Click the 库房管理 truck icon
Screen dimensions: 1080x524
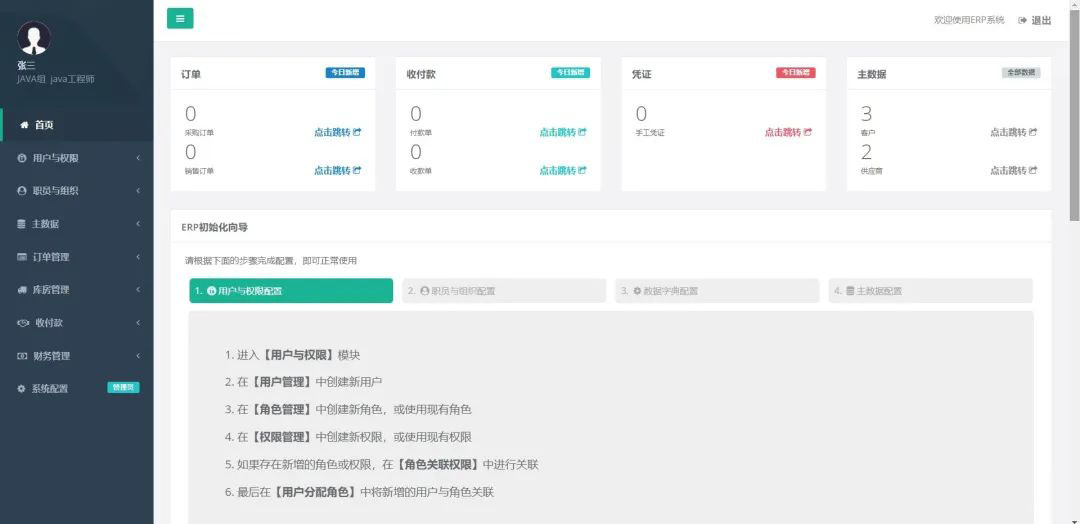point(21,290)
